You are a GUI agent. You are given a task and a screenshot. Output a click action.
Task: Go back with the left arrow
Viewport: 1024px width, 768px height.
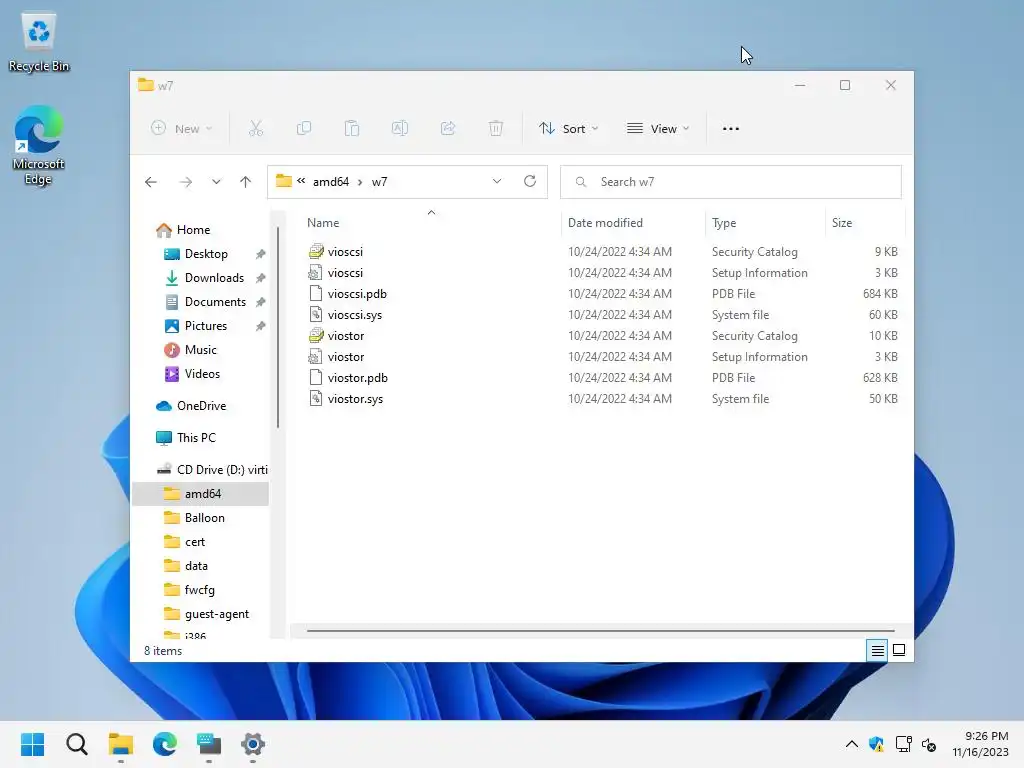151,182
